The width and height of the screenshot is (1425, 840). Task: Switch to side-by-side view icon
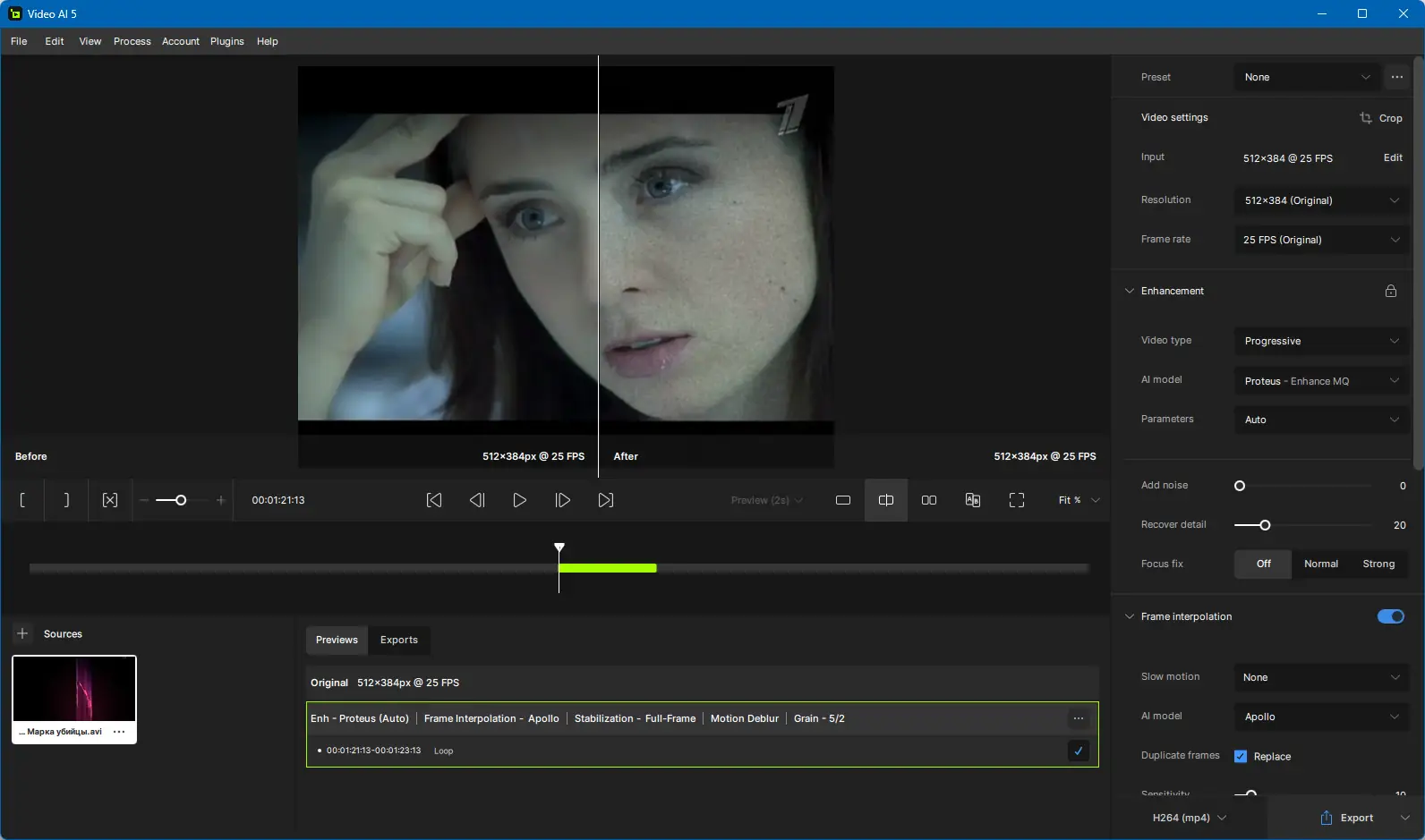click(x=928, y=500)
